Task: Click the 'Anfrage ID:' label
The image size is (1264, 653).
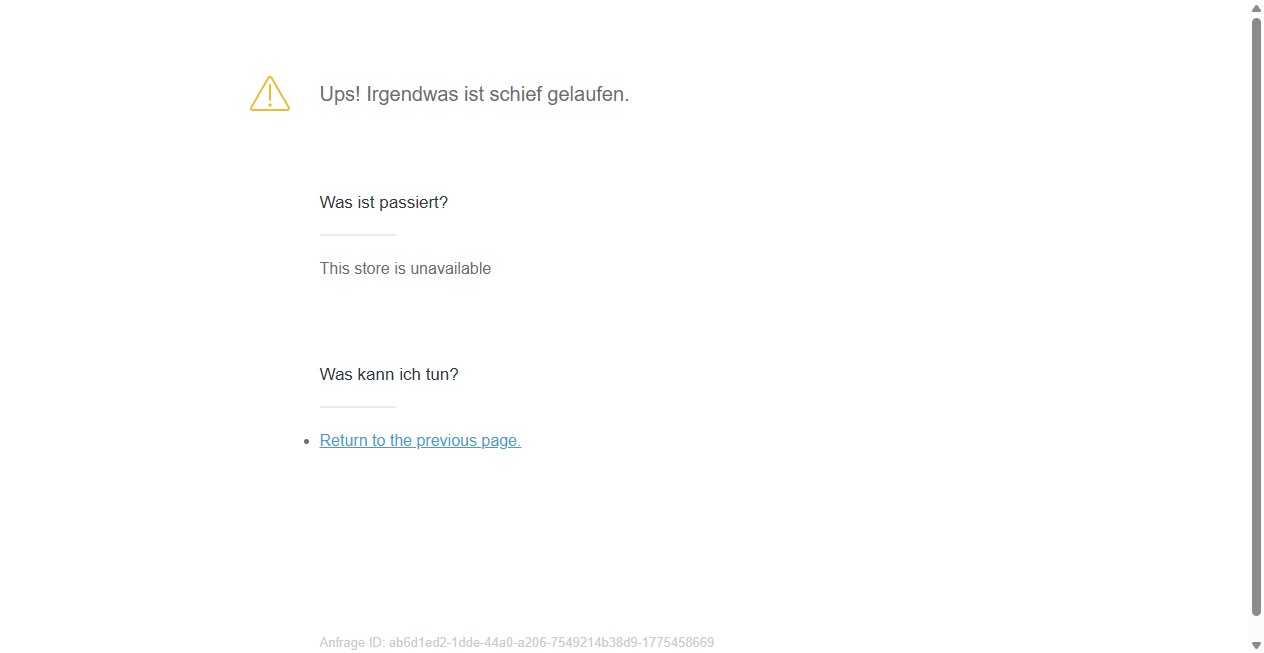Action: click(352, 642)
